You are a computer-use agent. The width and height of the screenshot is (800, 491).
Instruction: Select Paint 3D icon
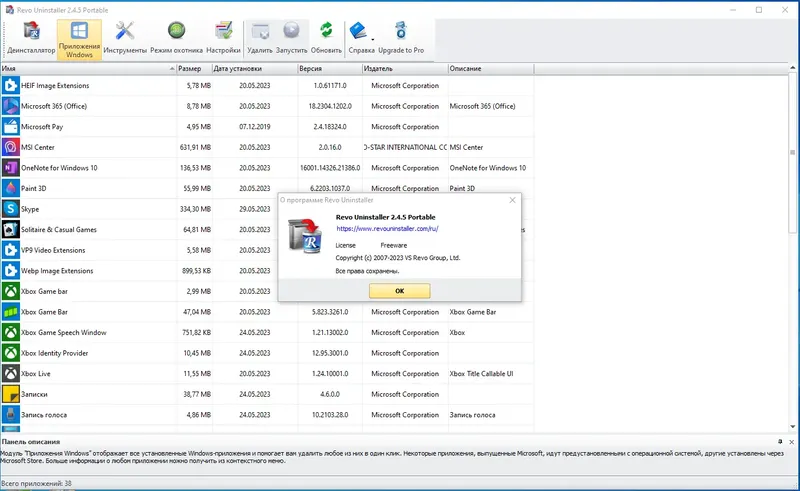[11, 188]
